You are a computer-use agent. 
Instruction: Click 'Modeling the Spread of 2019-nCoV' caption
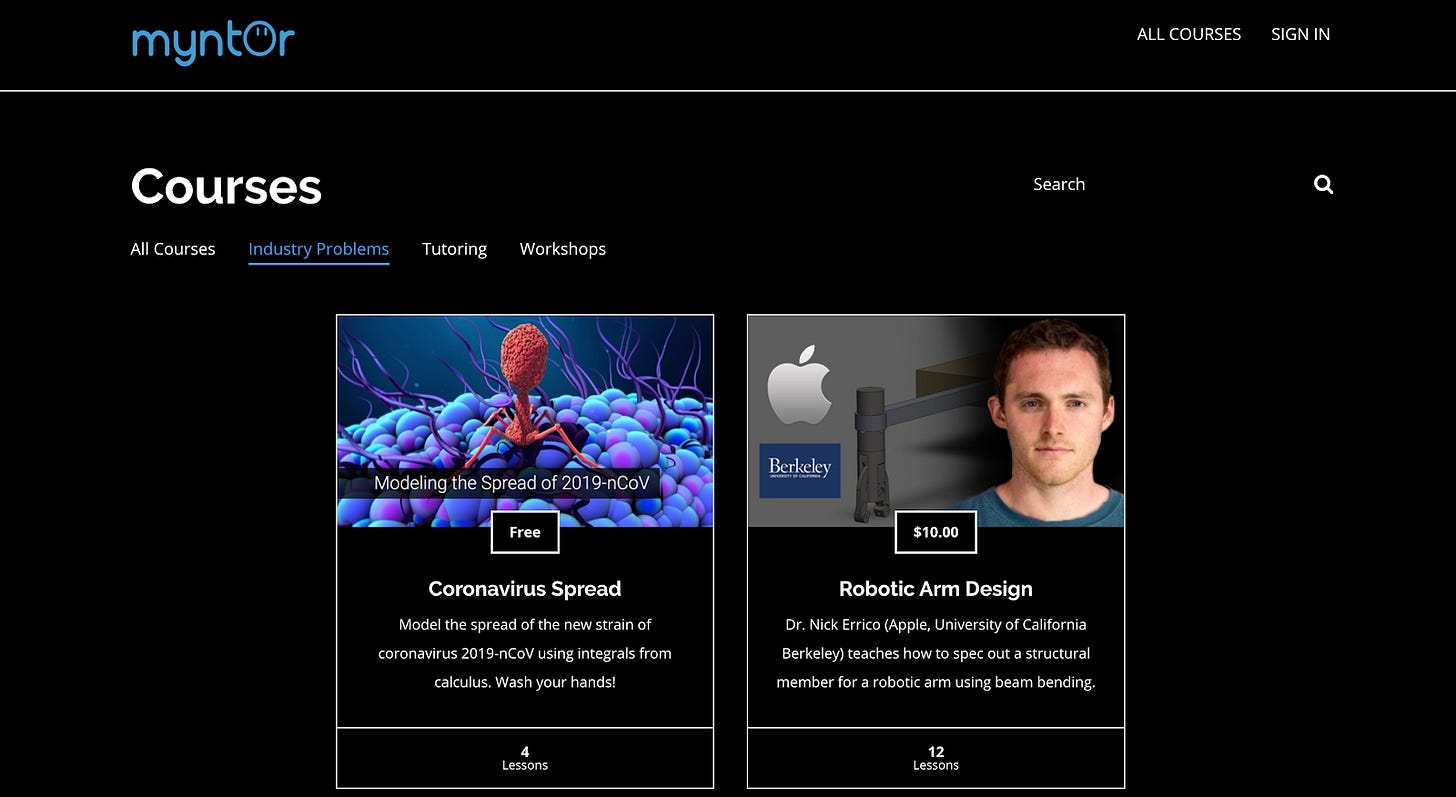pyautogui.click(x=512, y=483)
